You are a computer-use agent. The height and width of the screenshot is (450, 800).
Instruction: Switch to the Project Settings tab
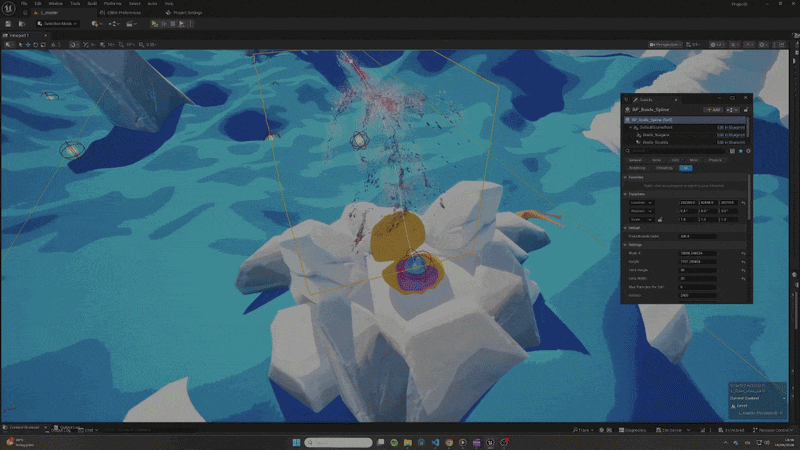184,13
